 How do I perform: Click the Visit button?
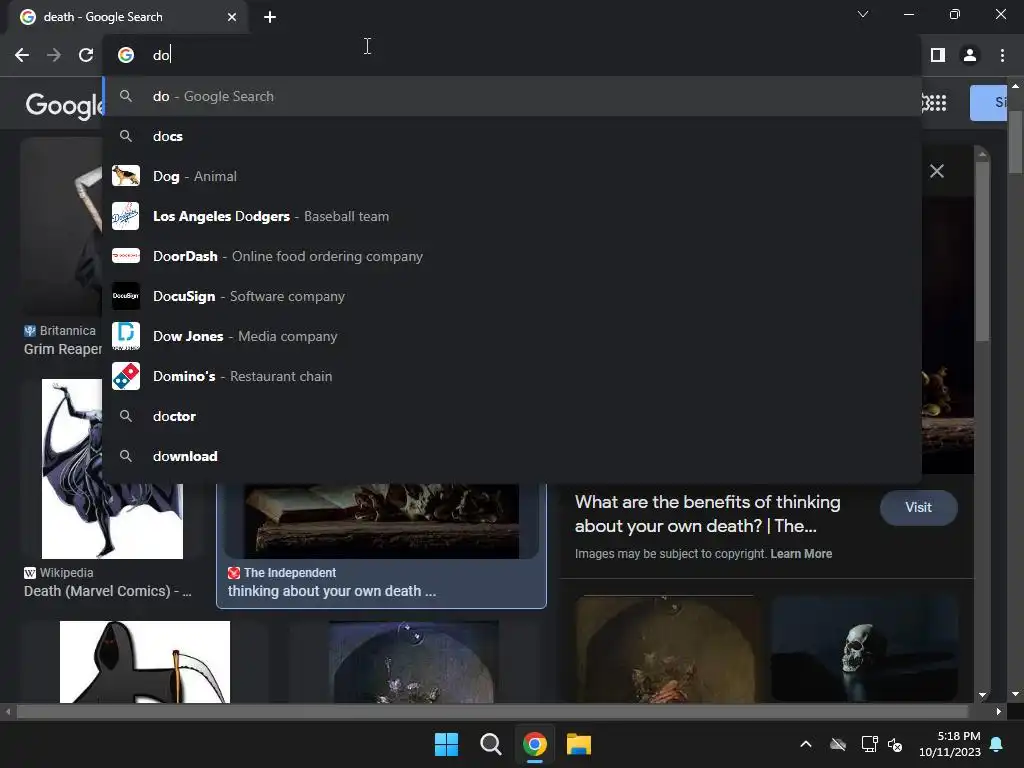(918, 507)
